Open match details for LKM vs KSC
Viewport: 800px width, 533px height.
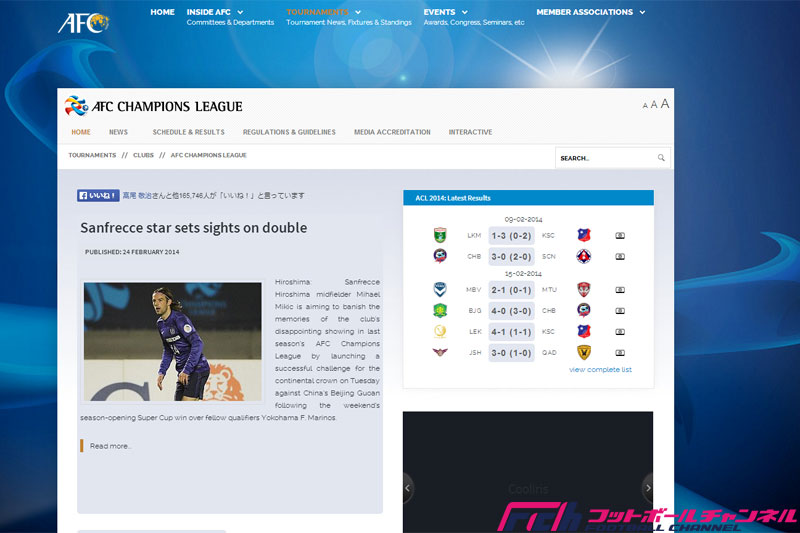pyautogui.click(x=620, y=236)
